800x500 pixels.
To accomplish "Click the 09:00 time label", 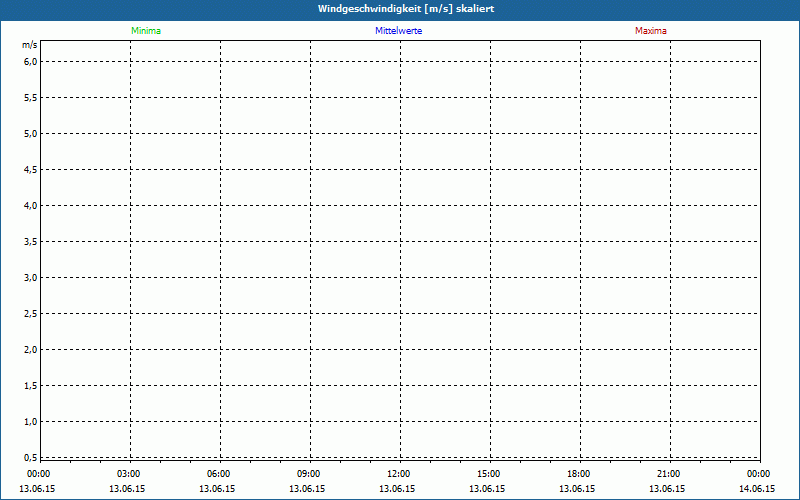I will click(309, 474).
